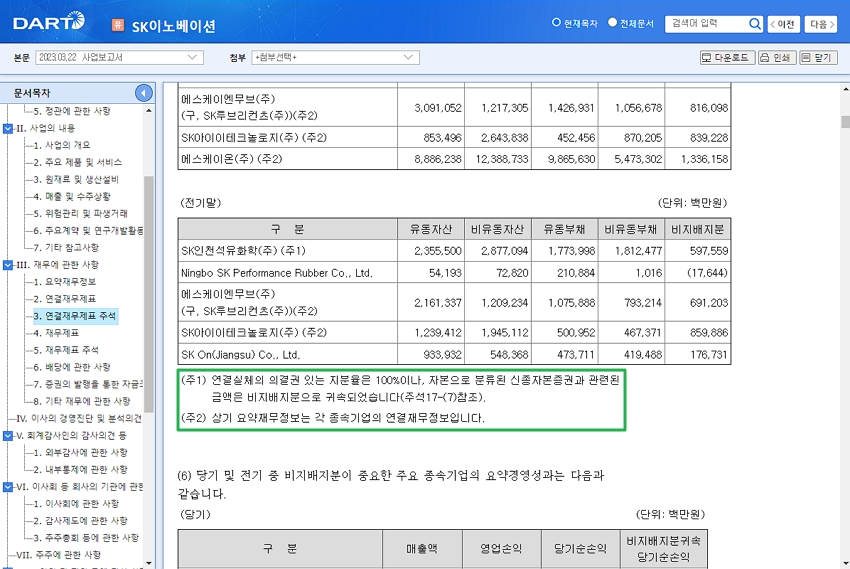Screen dimensions: 850x569
Task: Click the 닫기 close button
Action: [817, 57]
